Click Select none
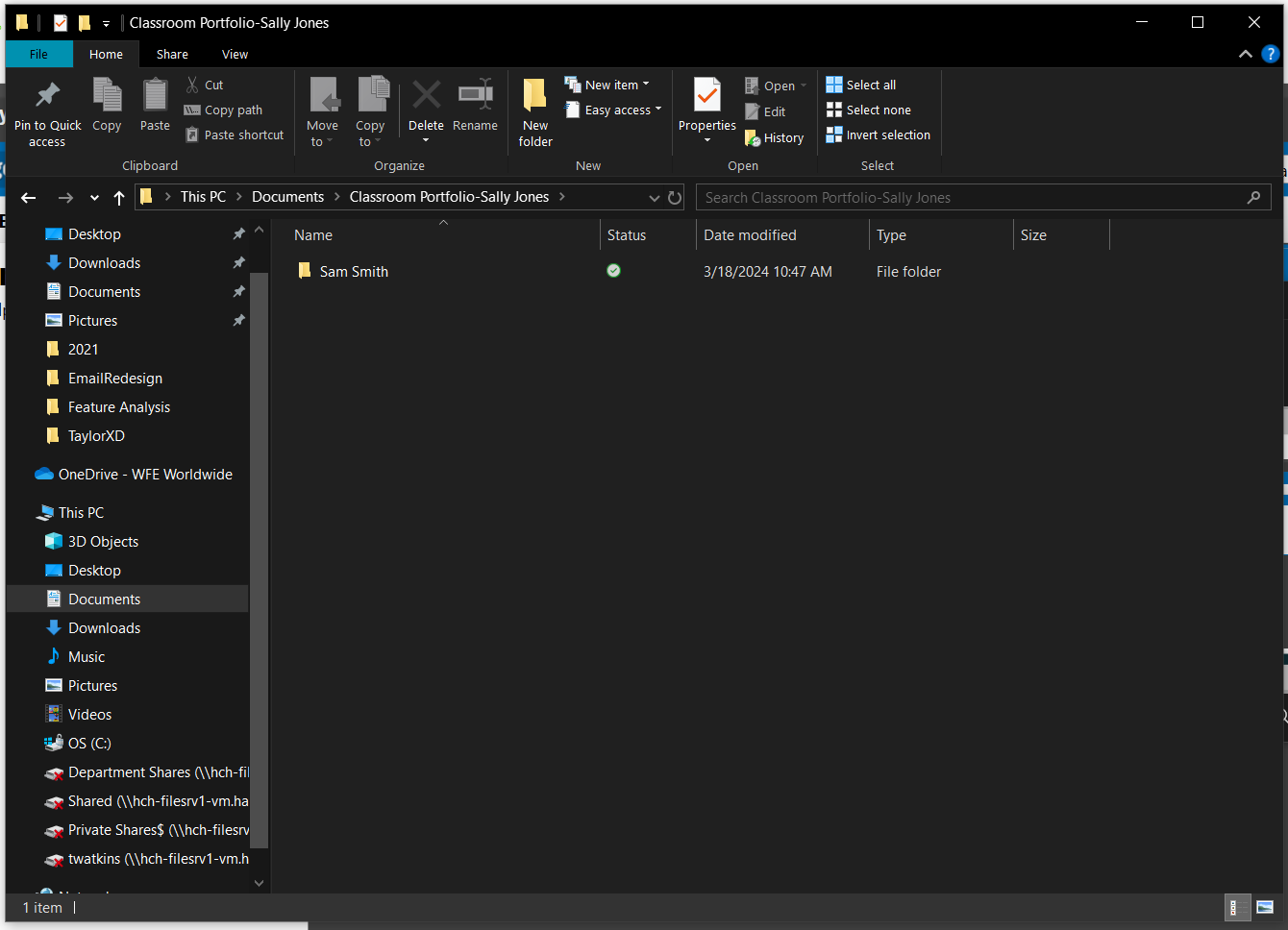The image size is (1288, 930). pyautogui.click(x=869, y=110)
